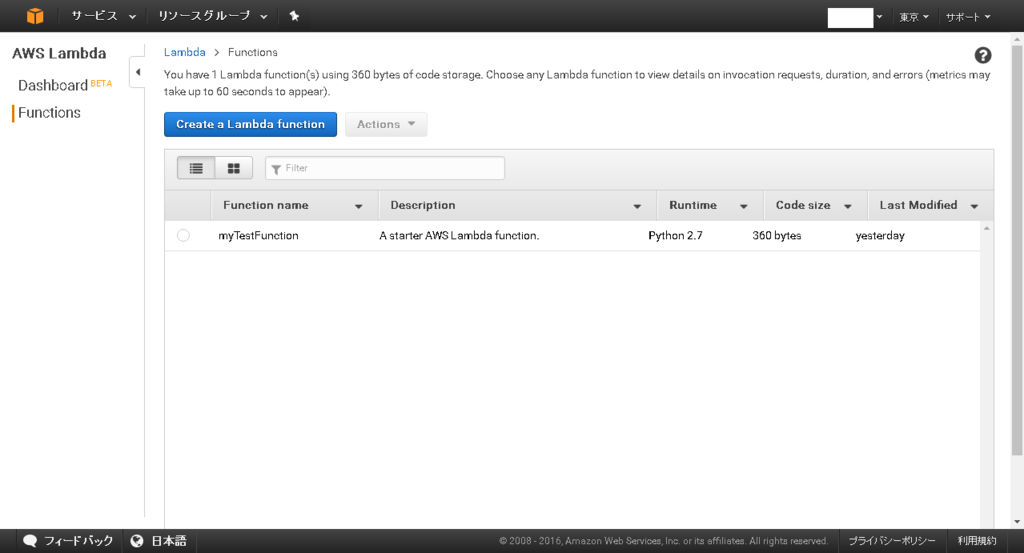Collapse the AWS Lambda sidebar arrow

click(137, 72)
